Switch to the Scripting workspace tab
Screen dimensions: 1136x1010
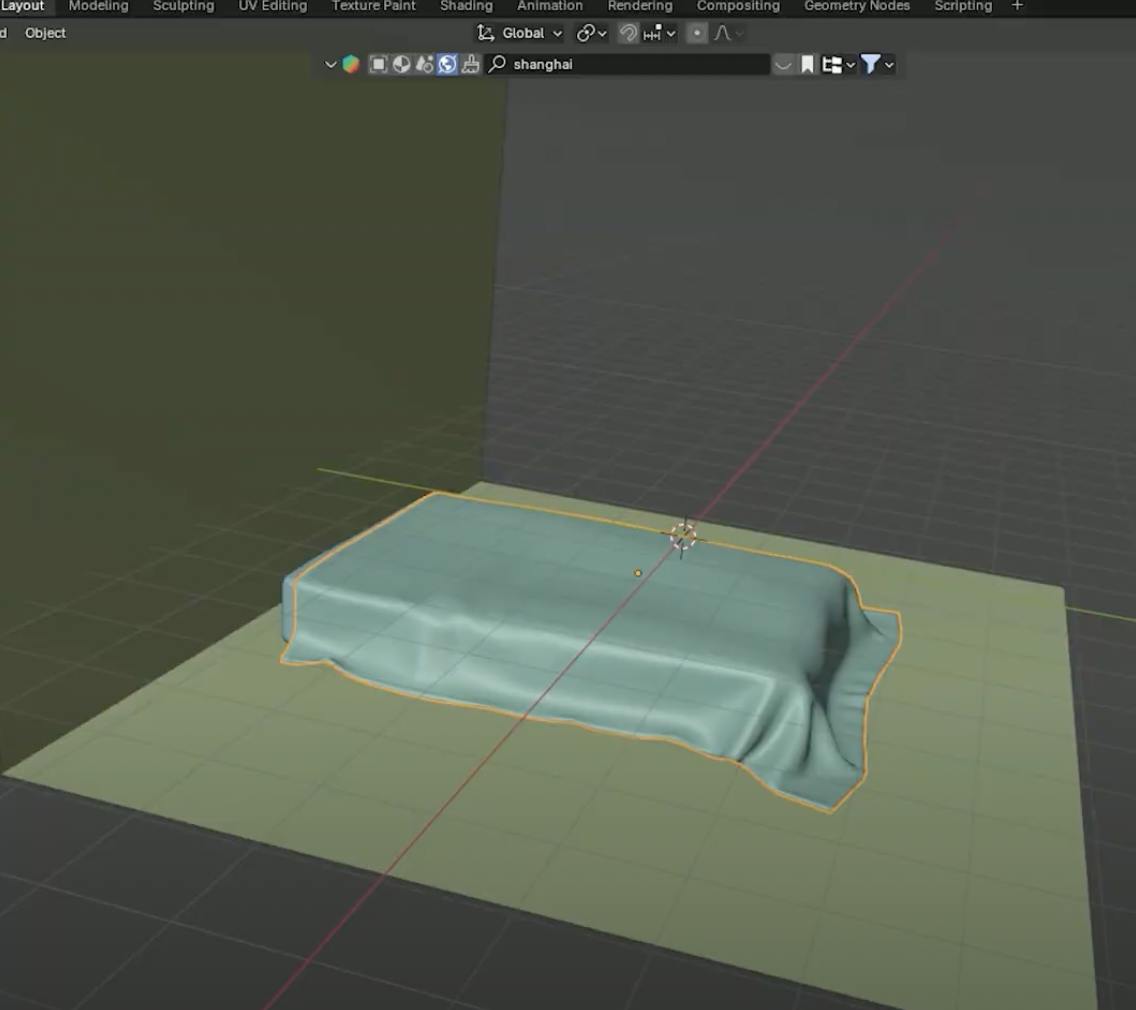[963, 7]
